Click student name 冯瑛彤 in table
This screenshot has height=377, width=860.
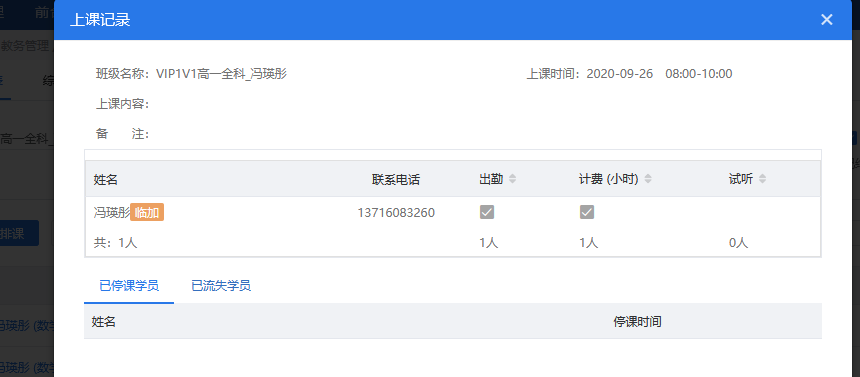112,212
